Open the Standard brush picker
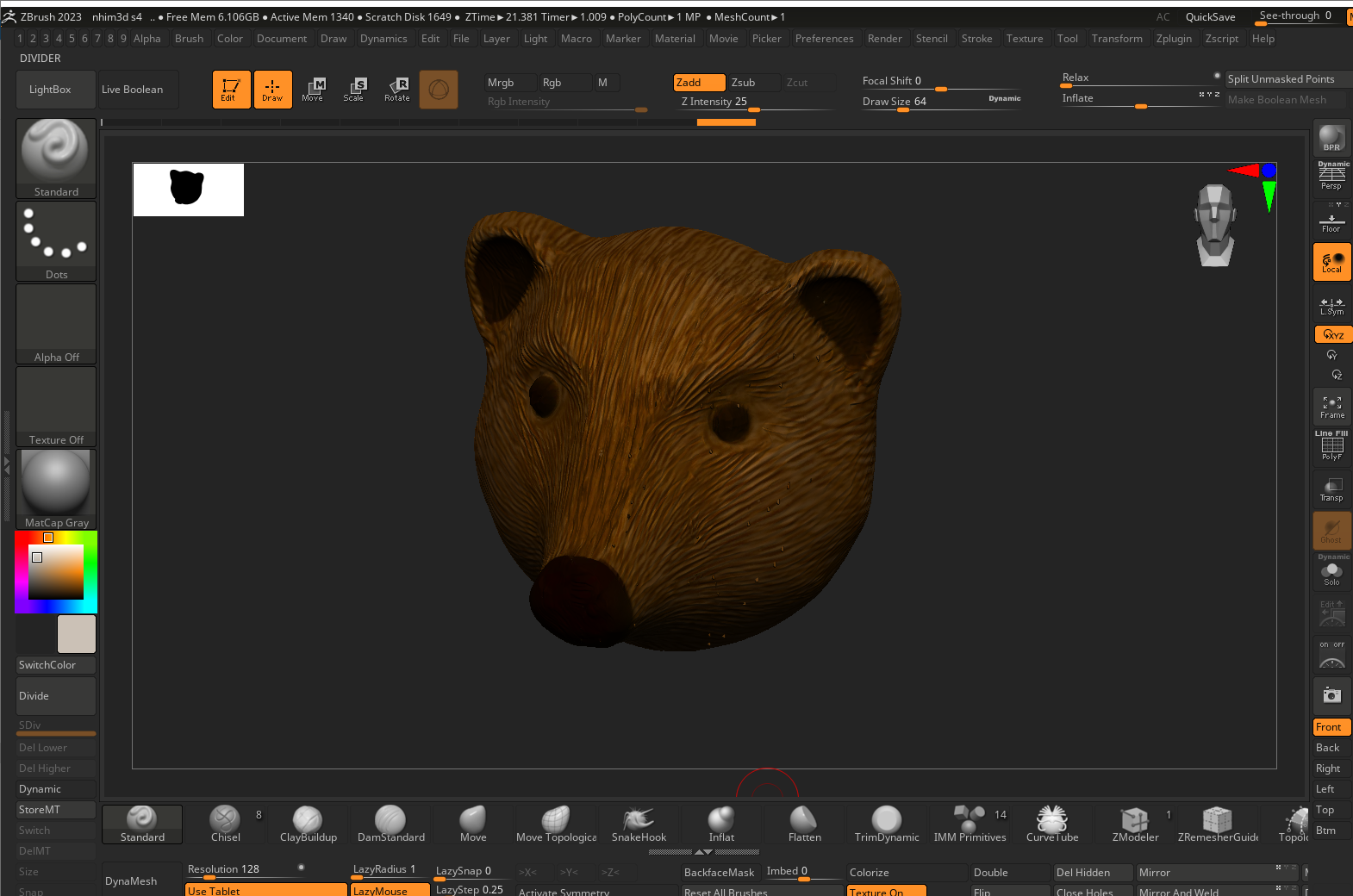Image resolution: width=1353 pixels, height=896 pixels. pyautogui.click(x=56, y=159)
